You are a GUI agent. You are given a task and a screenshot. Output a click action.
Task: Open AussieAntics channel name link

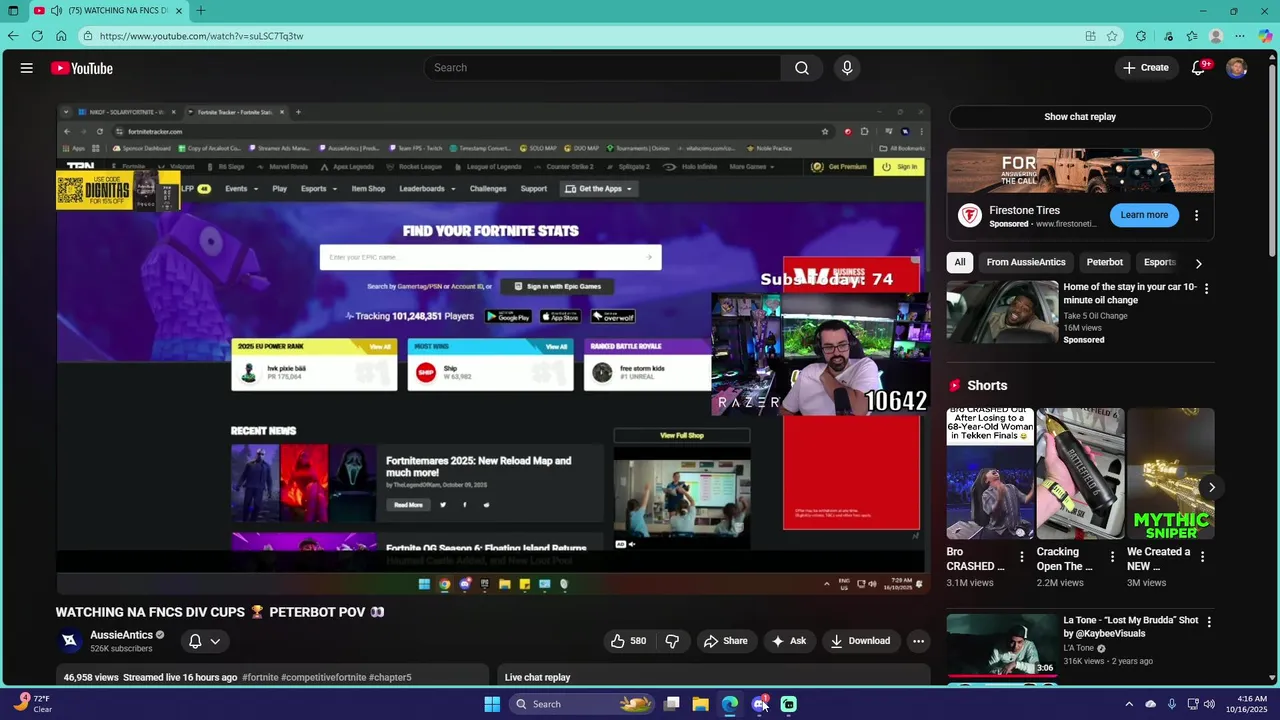coord(121,635)
